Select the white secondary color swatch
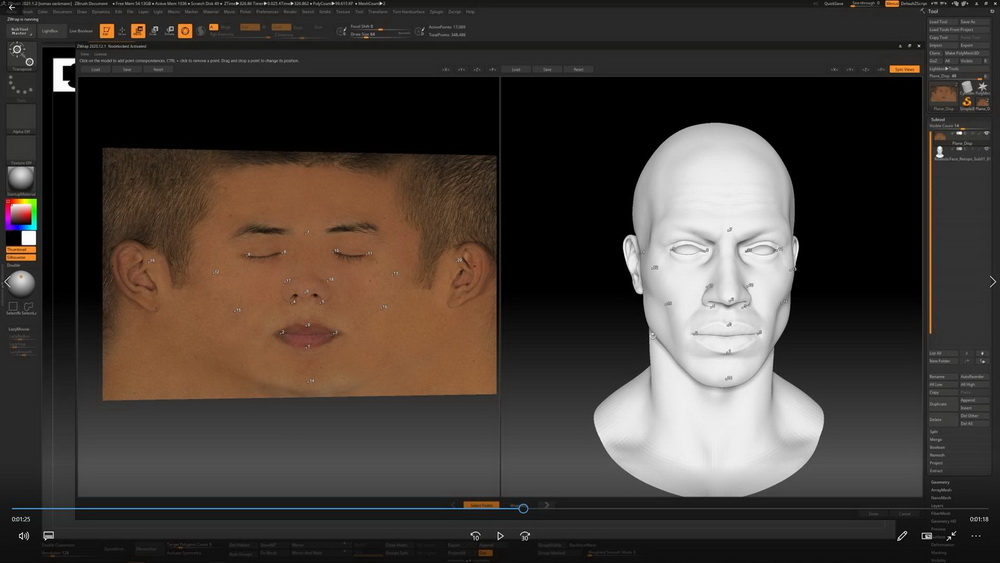Screen dimensions: 1000x563 pos(29,238)
